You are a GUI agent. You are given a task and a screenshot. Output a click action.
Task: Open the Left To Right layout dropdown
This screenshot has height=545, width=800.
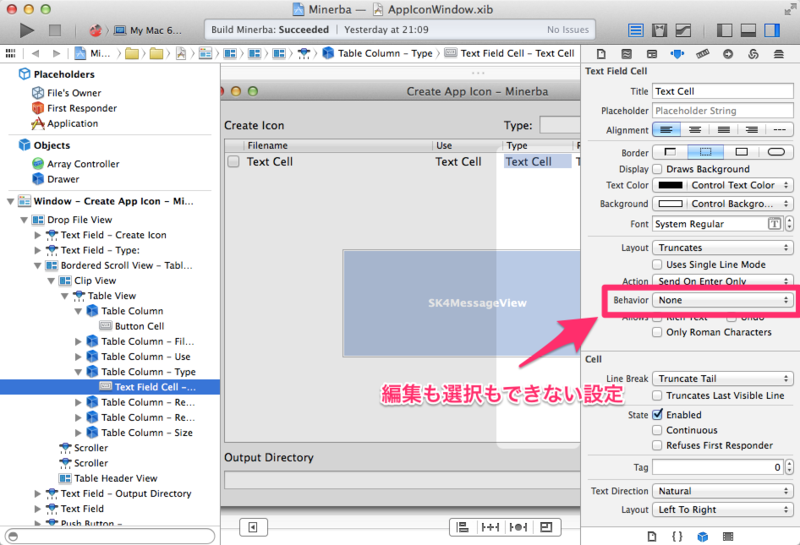tap(723, 510)
